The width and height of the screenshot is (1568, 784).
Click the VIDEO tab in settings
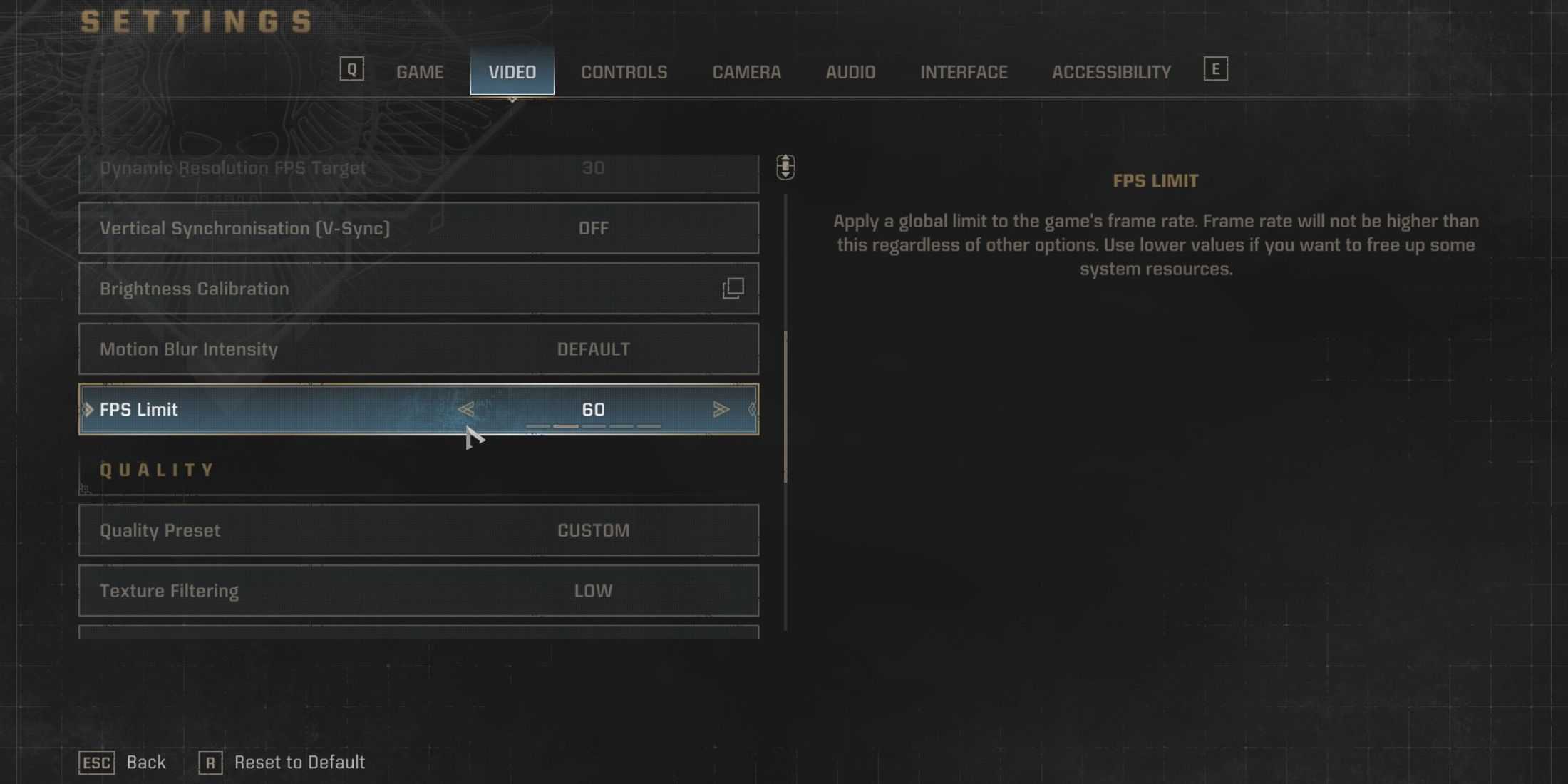point(512,70)
